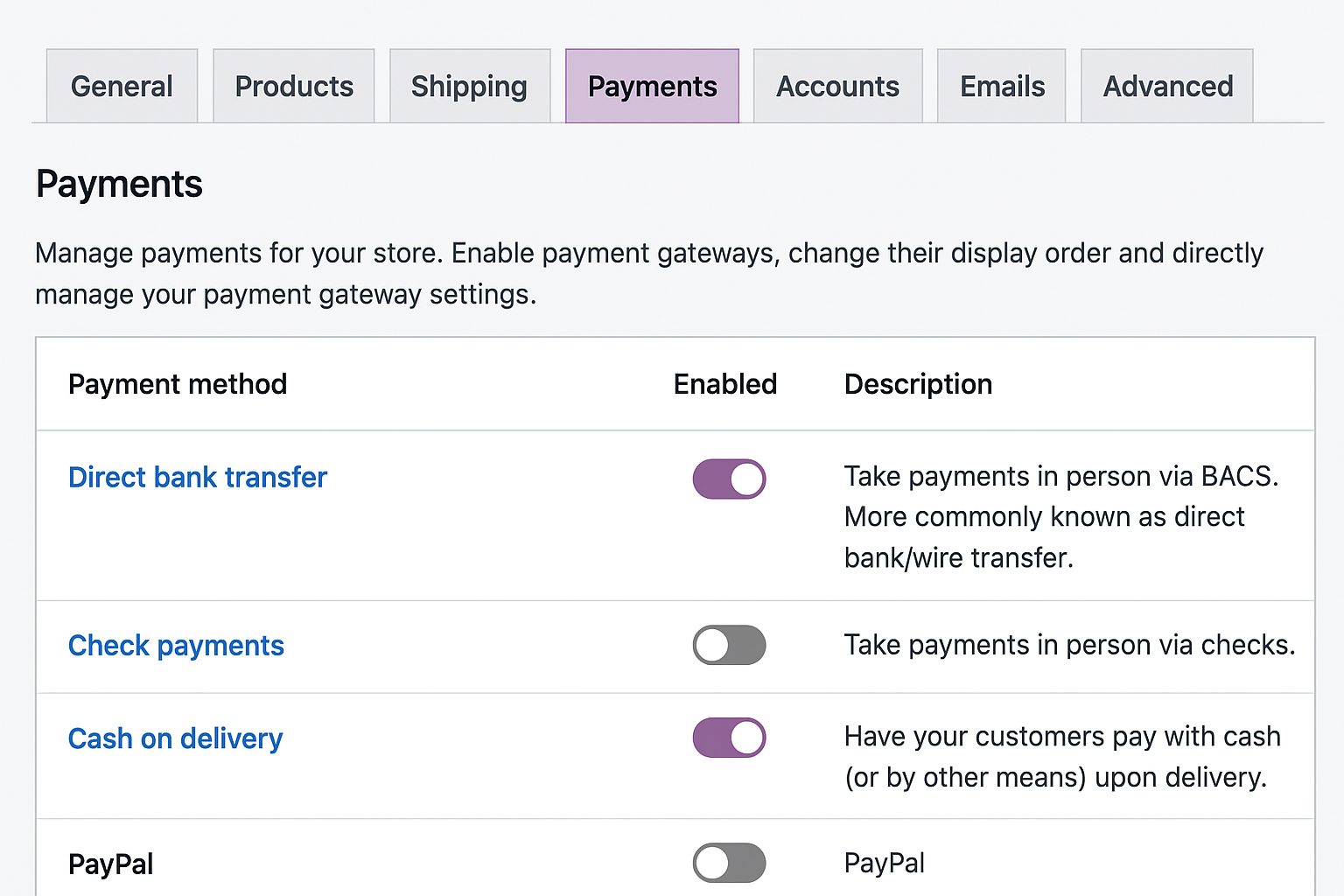Click the Check payments link
This screenshot has height=896, width=1344.
pos(176,646)
